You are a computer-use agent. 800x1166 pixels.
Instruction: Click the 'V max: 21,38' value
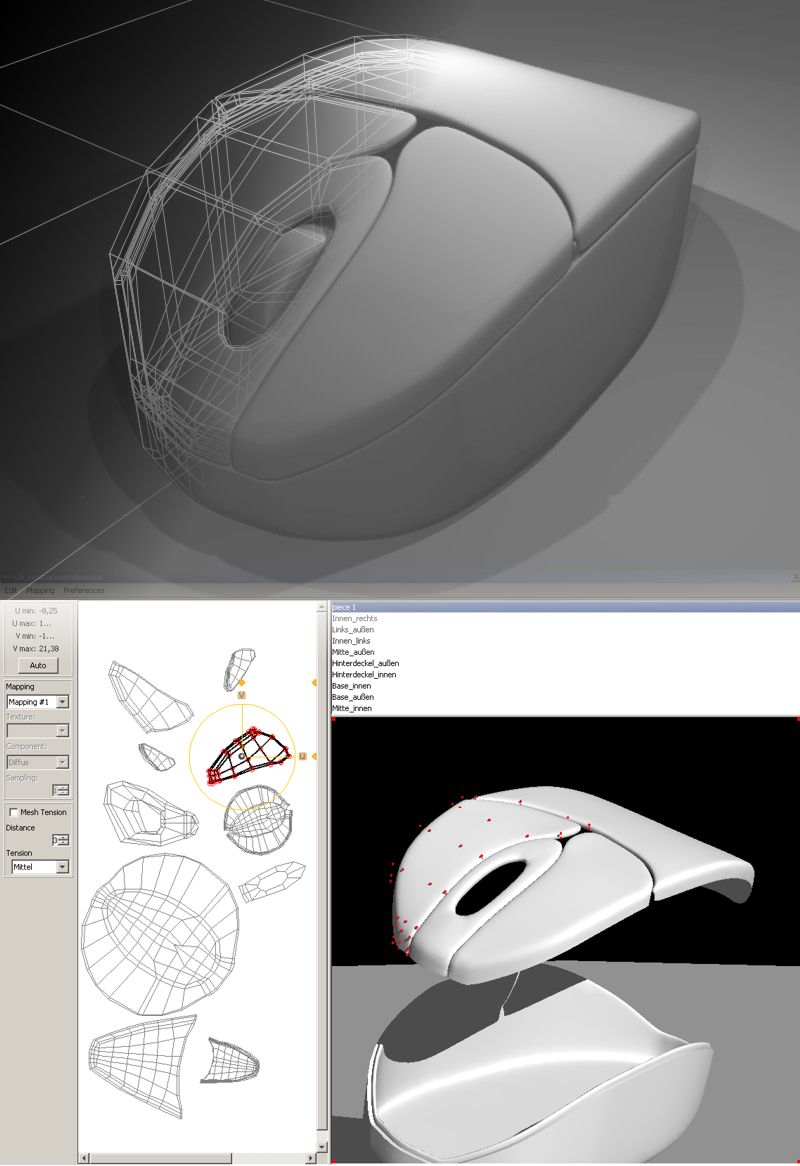click(x=36, y=648)
